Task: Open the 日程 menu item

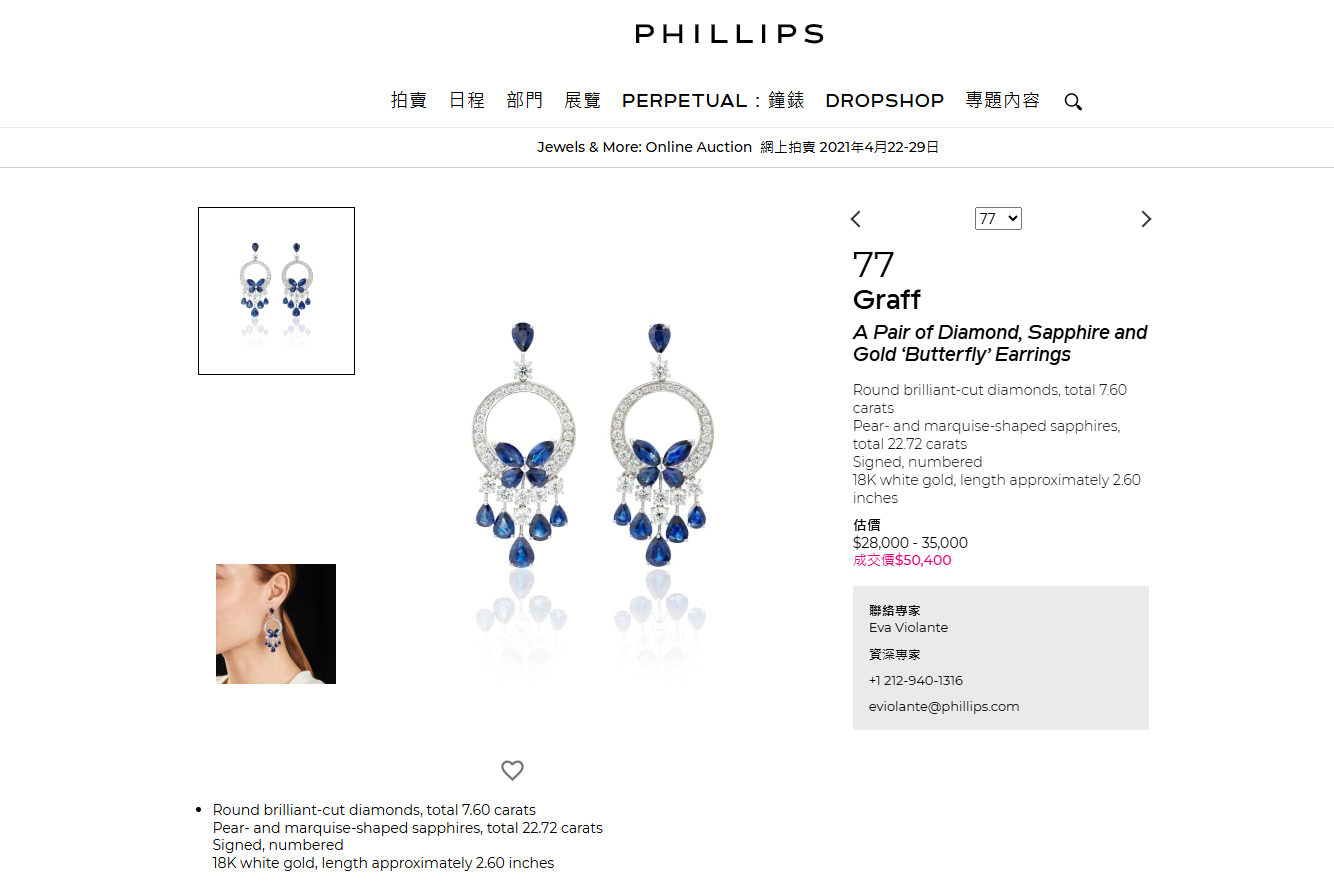Action: (x=467, y=100)
